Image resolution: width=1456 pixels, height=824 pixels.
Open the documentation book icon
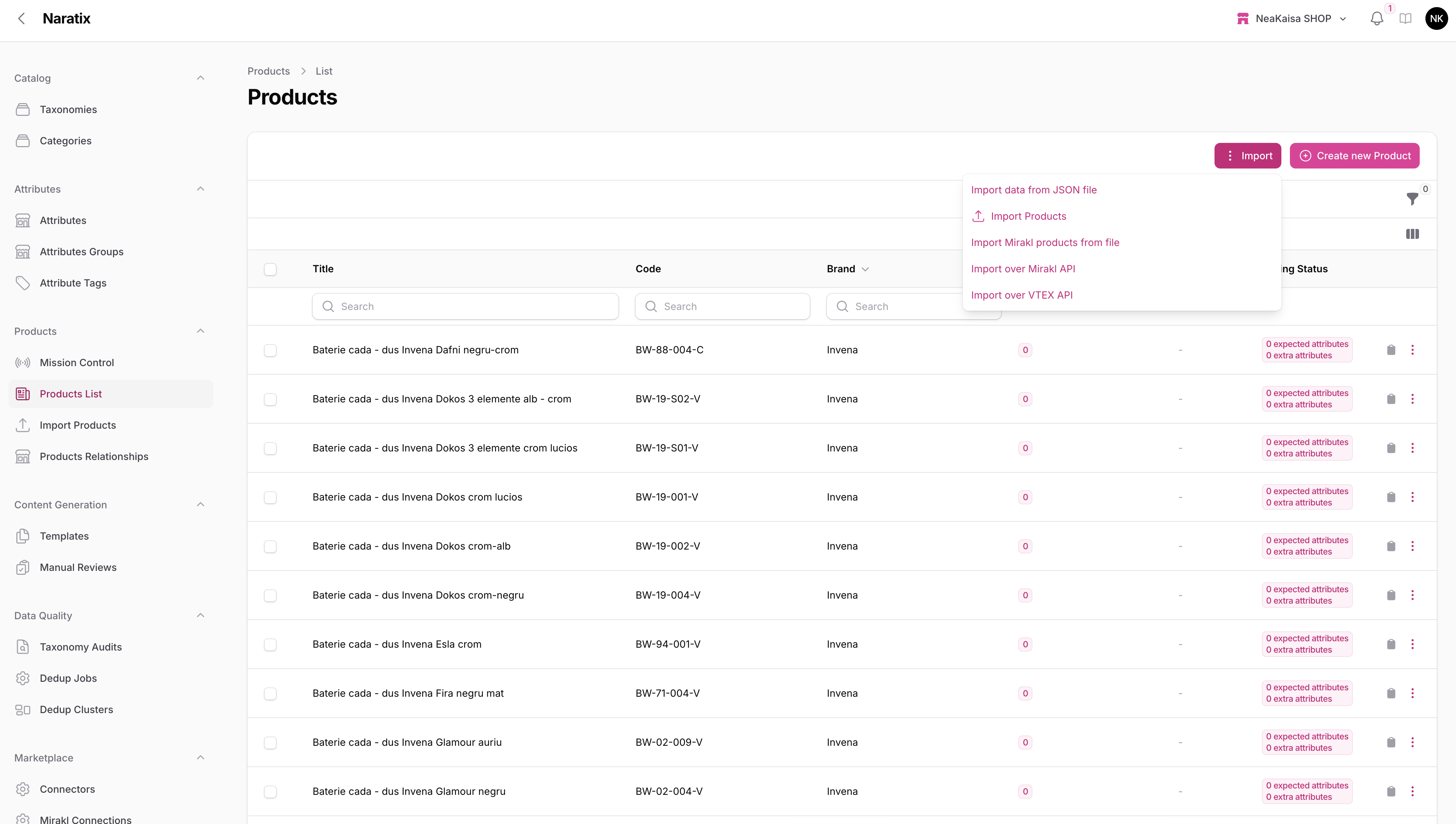[1405, 19]
